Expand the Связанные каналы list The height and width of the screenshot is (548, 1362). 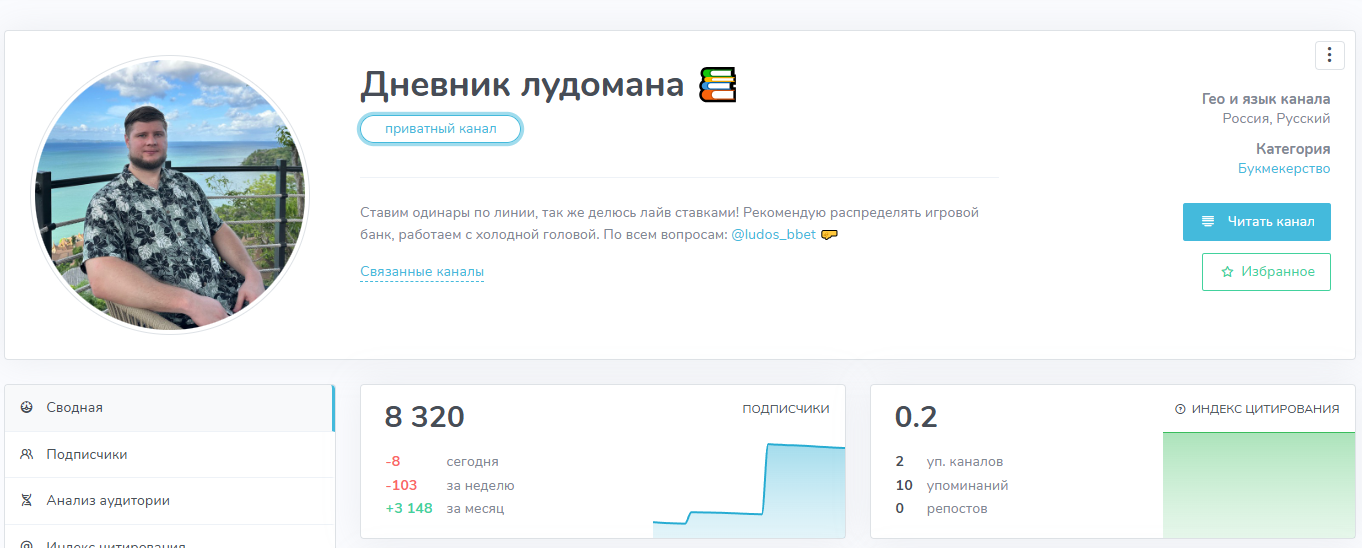pos(421,272)
